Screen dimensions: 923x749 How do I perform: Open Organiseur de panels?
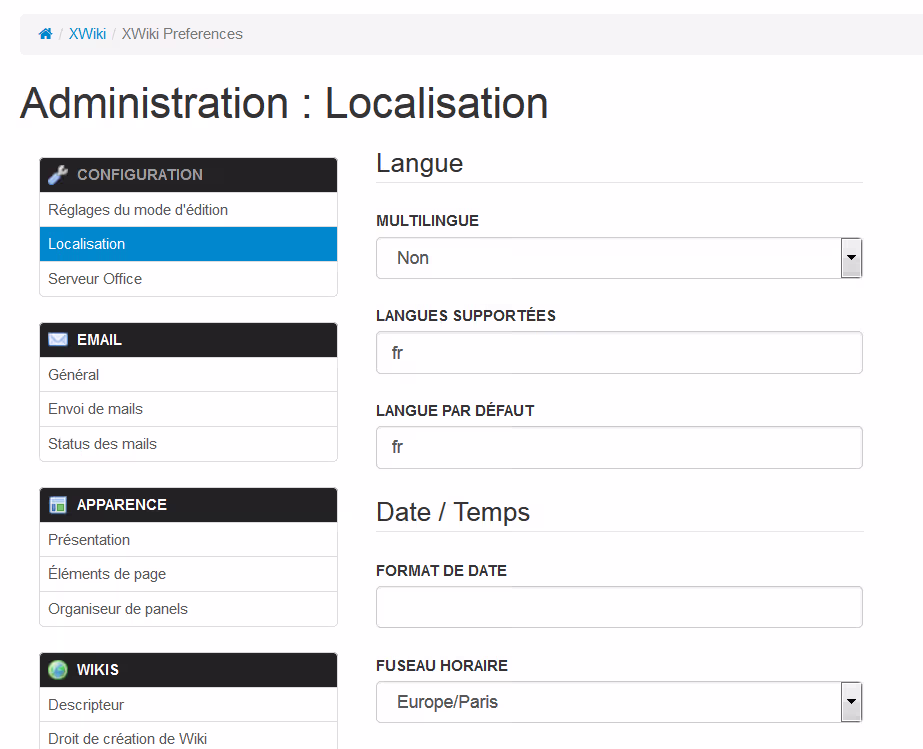point(118,609)
